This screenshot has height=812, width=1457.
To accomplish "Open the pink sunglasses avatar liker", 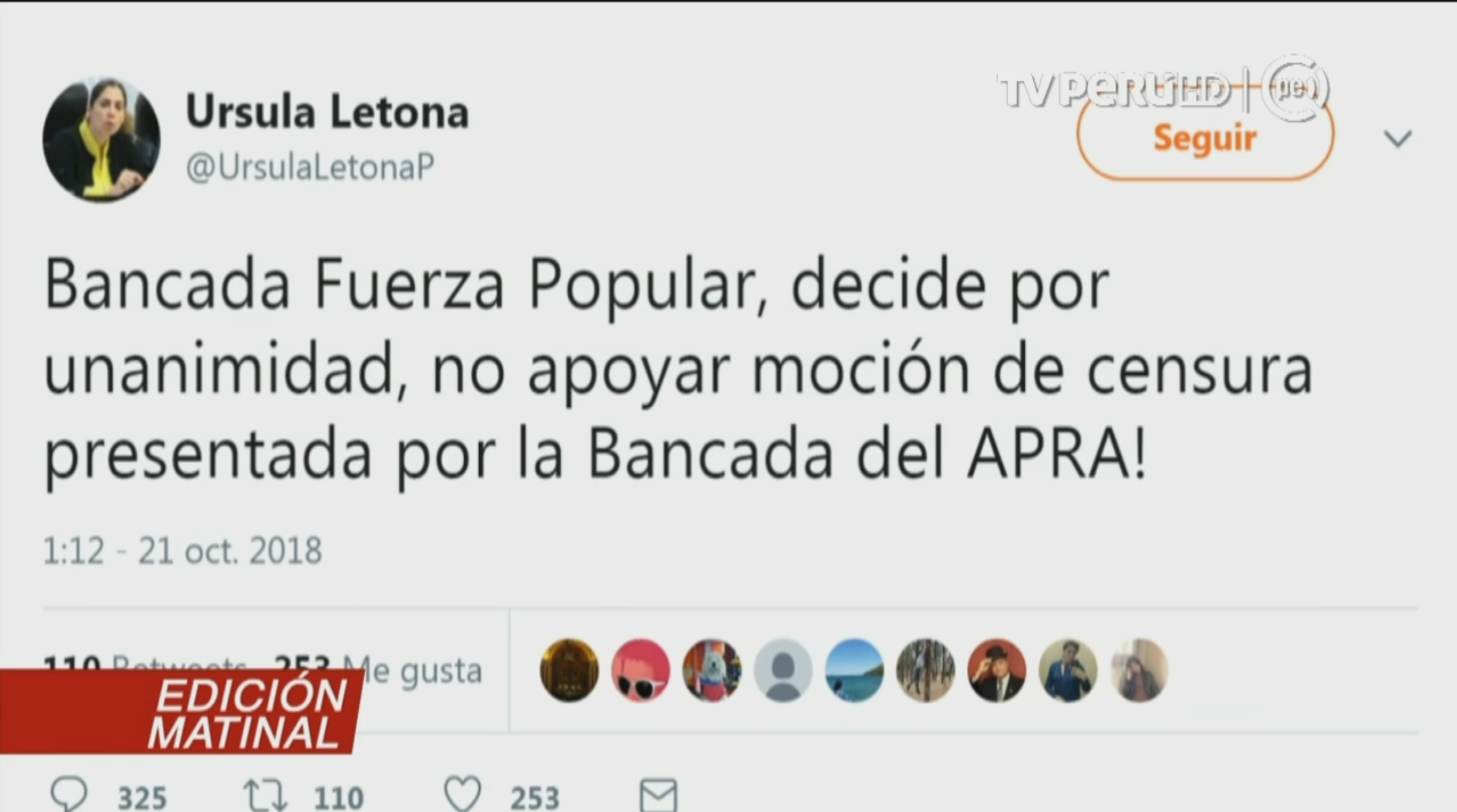I will tap(640, 671).
